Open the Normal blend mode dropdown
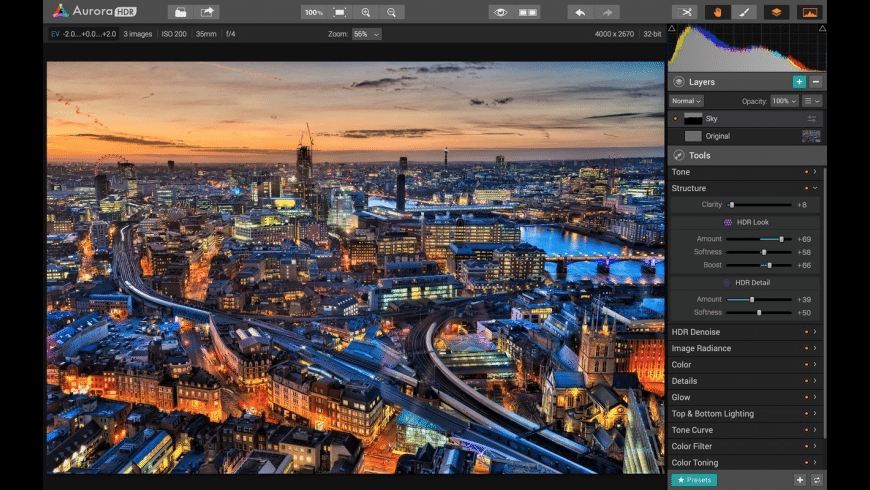Viewport: 870px width, 490px height. click(686, 101)
